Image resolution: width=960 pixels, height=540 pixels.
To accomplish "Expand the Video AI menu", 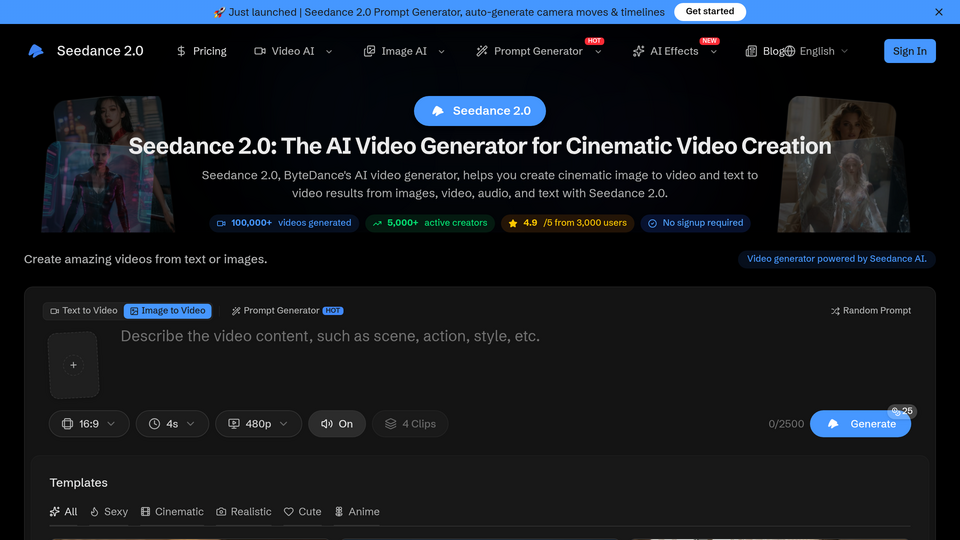I will coord(293,51).
